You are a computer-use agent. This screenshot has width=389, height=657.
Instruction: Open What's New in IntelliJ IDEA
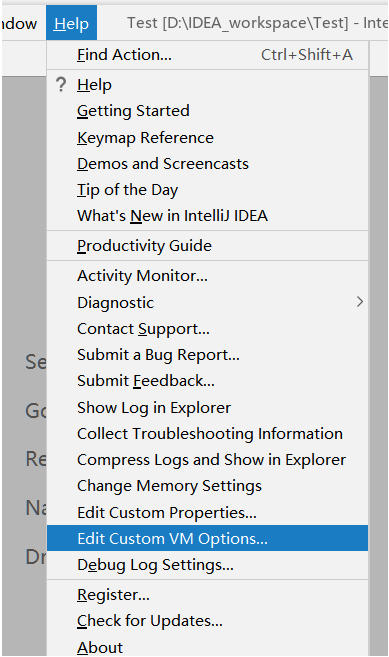(x=207, y=216)
